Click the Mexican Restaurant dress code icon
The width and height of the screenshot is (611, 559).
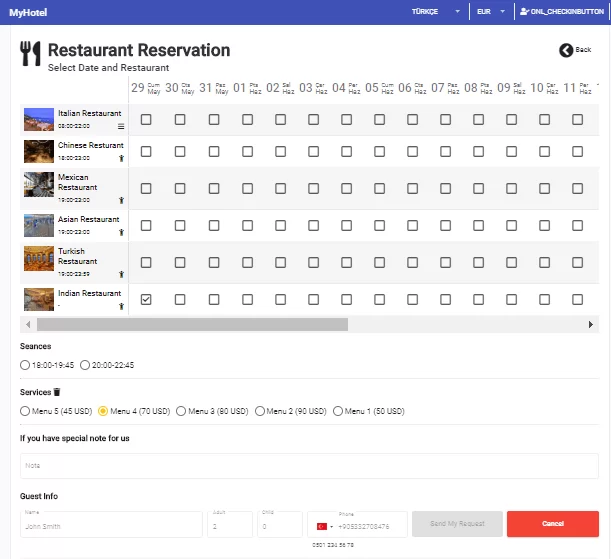122,200
